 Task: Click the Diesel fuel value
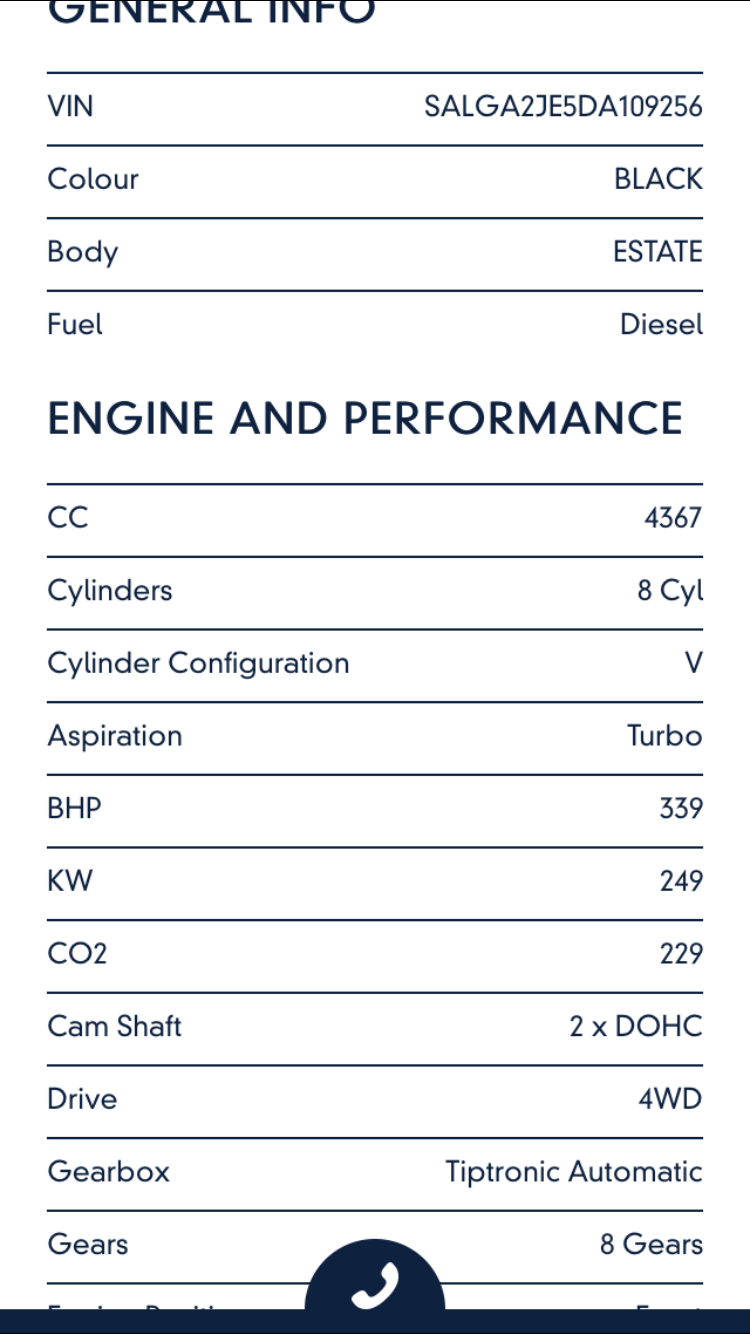661,325
